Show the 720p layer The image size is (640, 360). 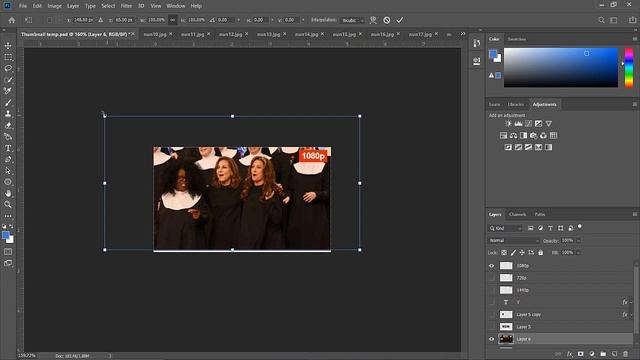491,278
